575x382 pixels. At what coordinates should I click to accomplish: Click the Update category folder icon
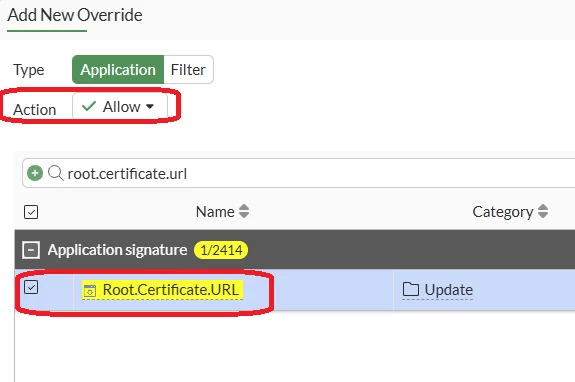411,289
